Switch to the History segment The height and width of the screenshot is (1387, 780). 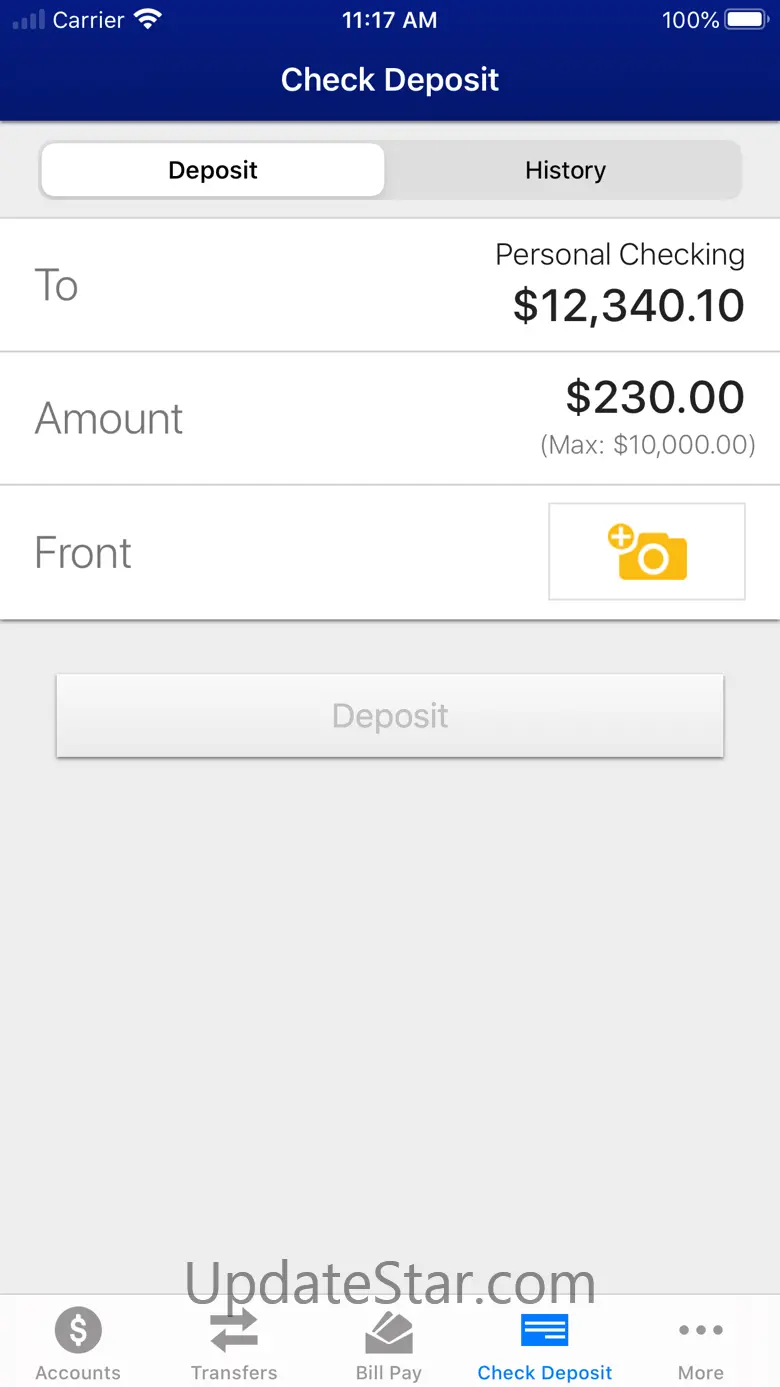[x=565, y=170]
